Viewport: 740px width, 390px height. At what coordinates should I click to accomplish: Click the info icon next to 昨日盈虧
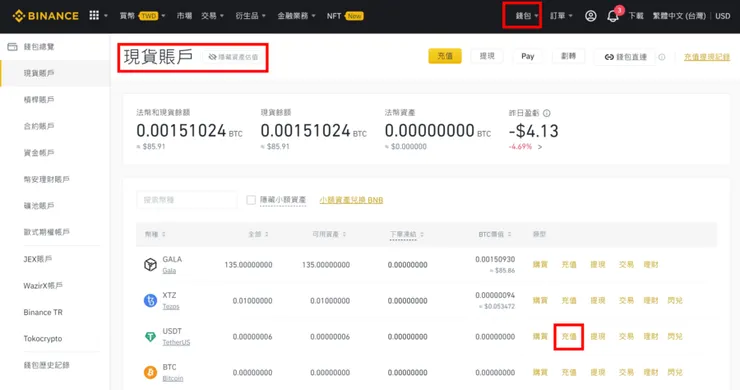(547, 113)
